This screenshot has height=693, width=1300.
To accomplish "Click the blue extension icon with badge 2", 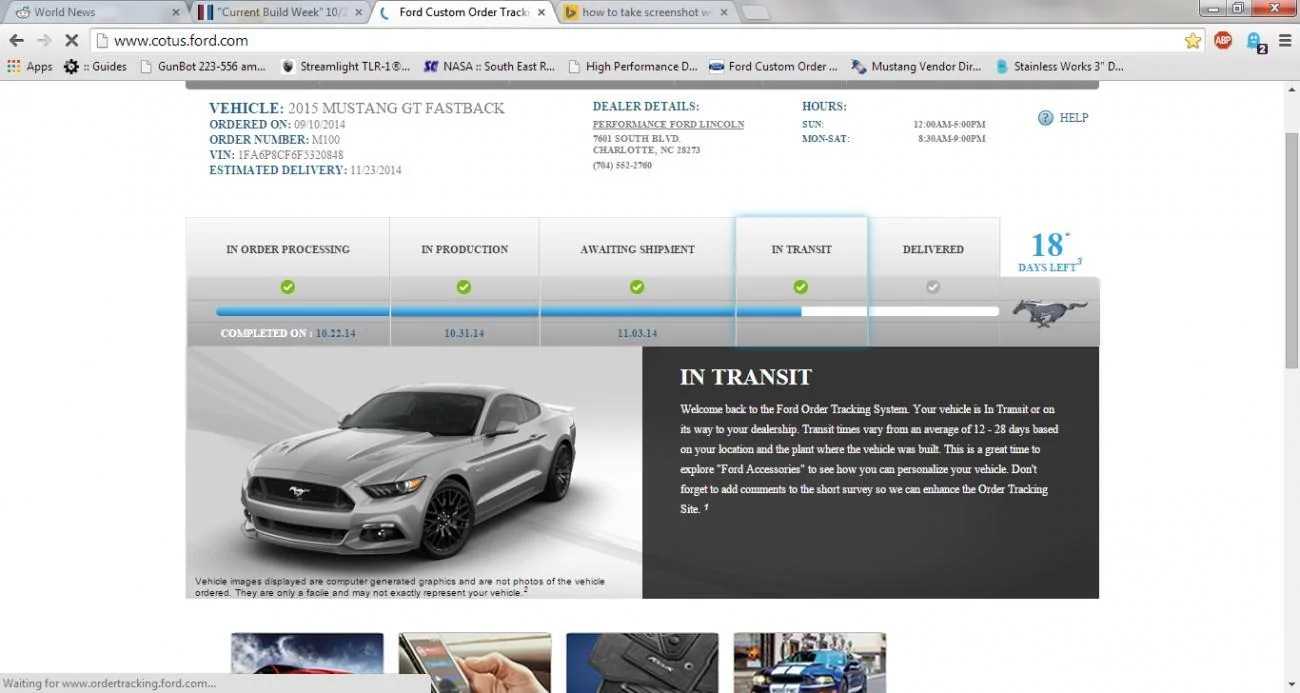I will (x=1254, y=41).
